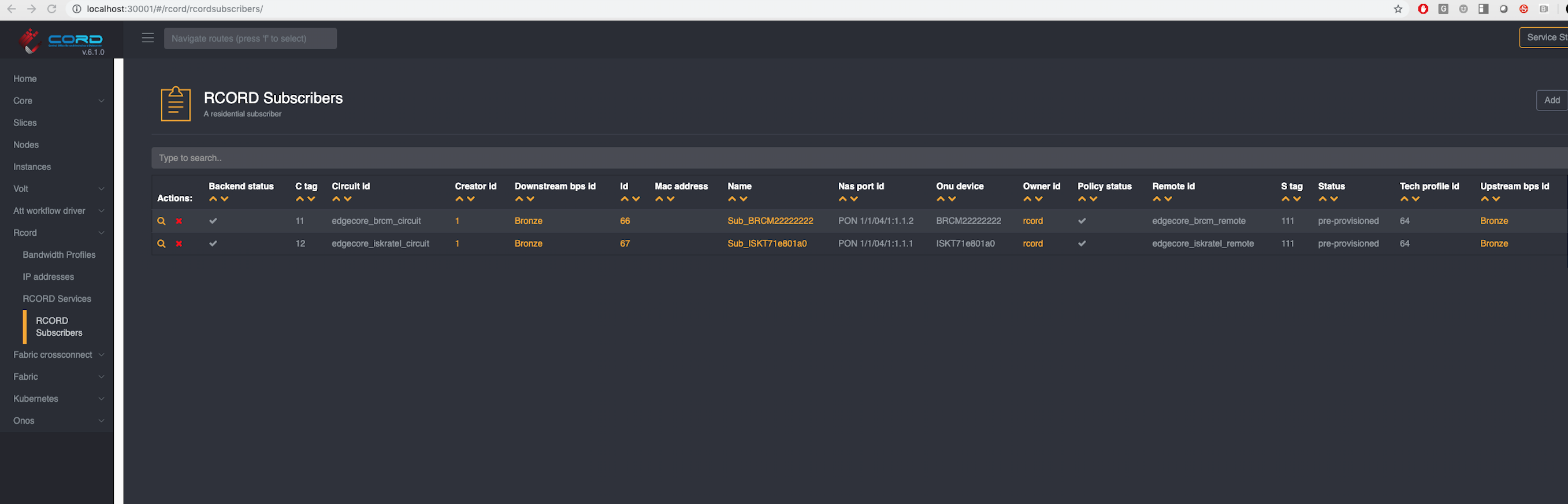The image size is (1568, 504).
Task: Click browser back arrow
Action: tap(12, 9)
